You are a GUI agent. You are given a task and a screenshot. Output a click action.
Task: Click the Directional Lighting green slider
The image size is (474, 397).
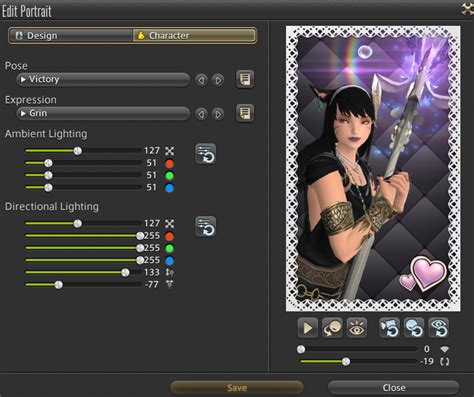[83, 248]
